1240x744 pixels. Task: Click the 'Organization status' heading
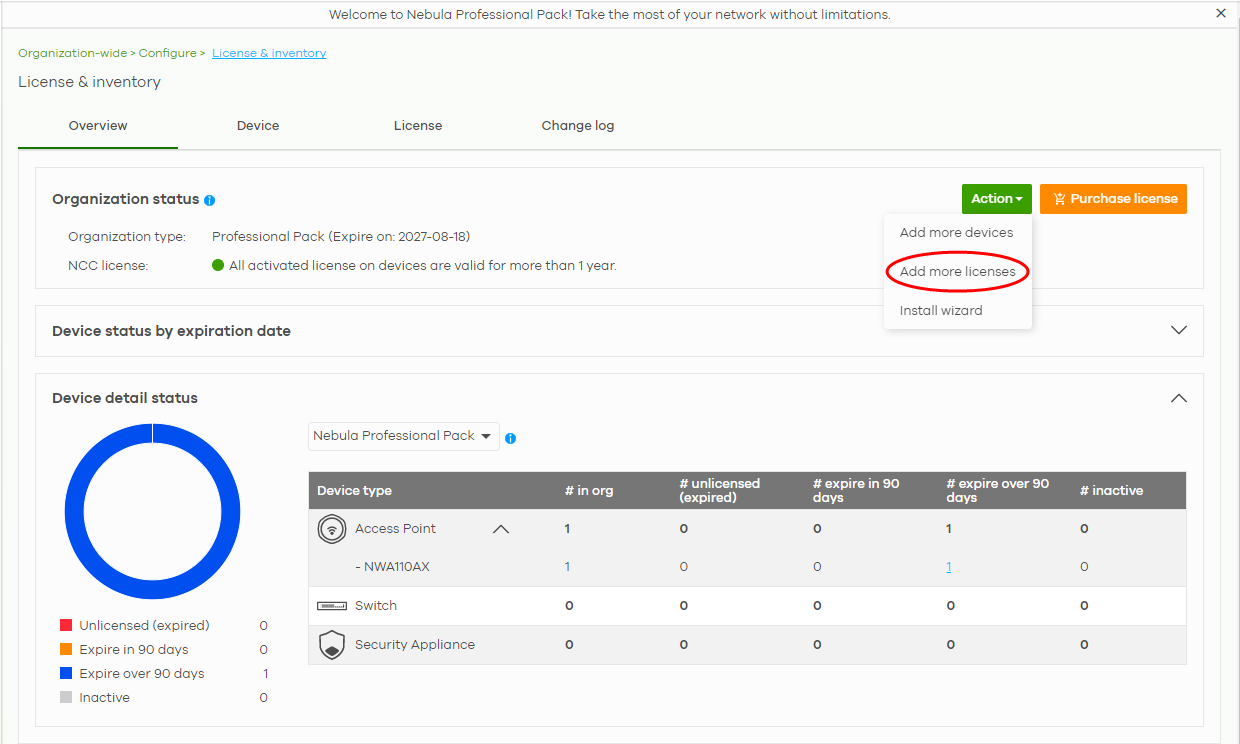coord(126,199)
